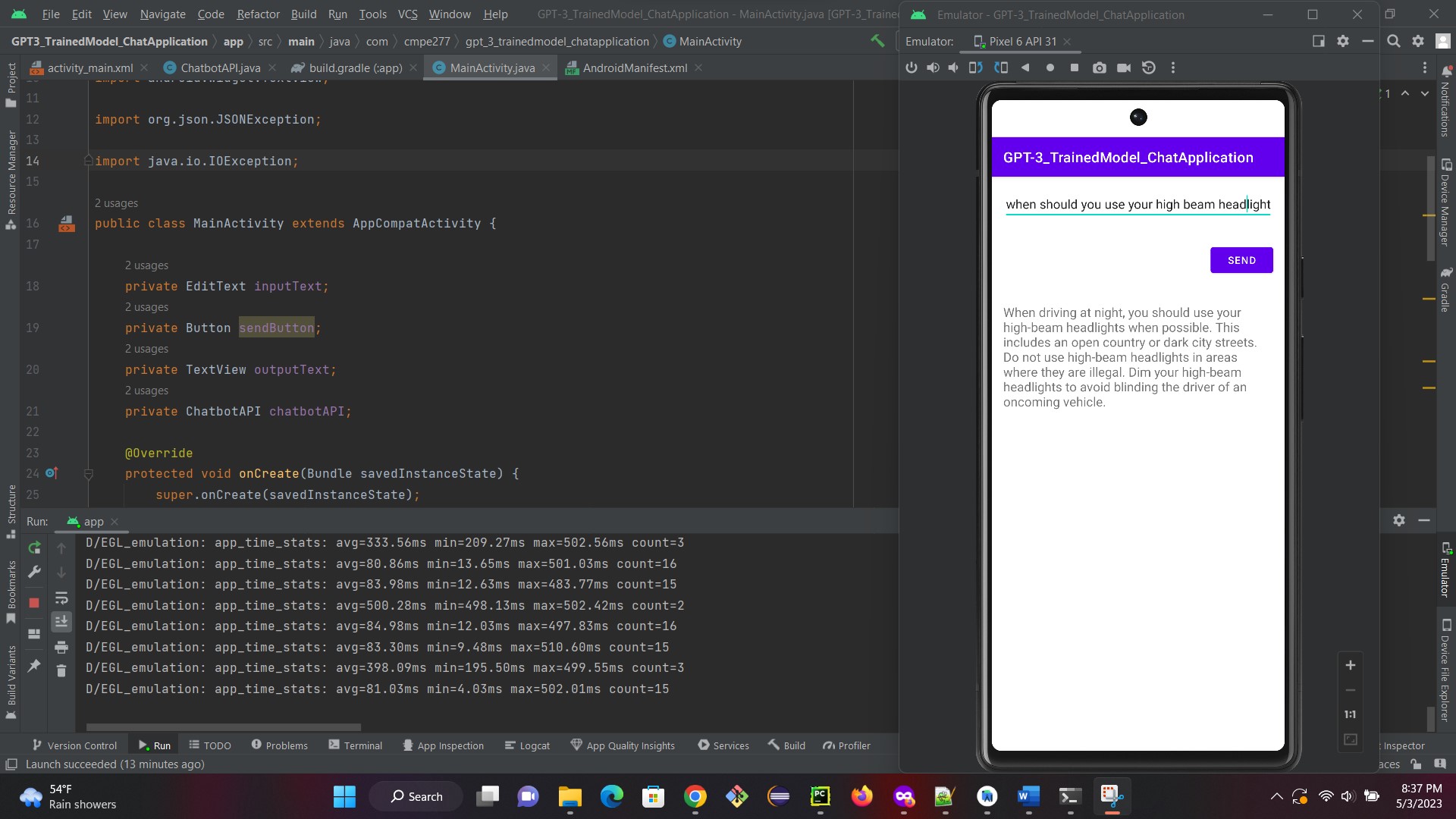Rerun the app in the Run panel
1456x819 pixels.
click(x=34, y=548)
